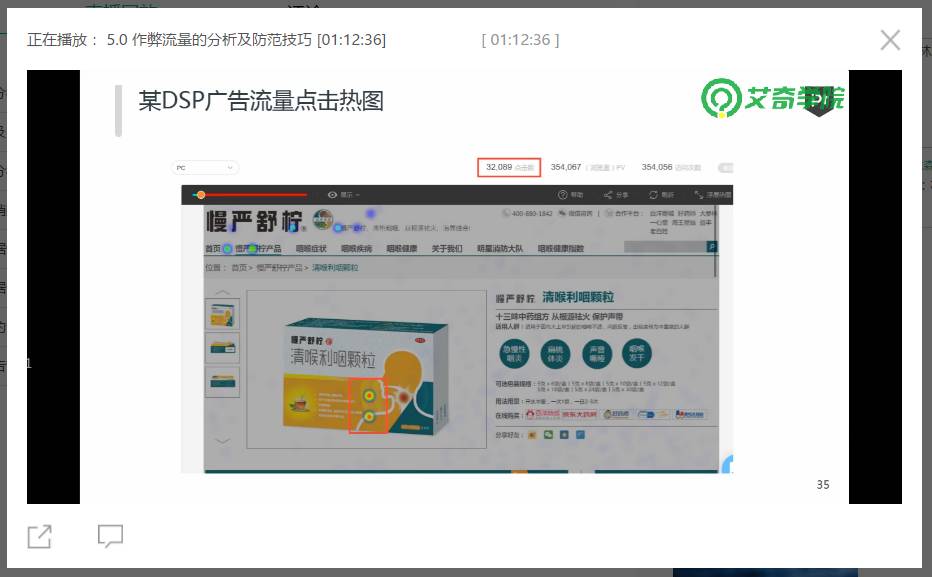Click the 01:12:36 duration in title bar
Screen dimensions: 932x577
pos(520,40)
